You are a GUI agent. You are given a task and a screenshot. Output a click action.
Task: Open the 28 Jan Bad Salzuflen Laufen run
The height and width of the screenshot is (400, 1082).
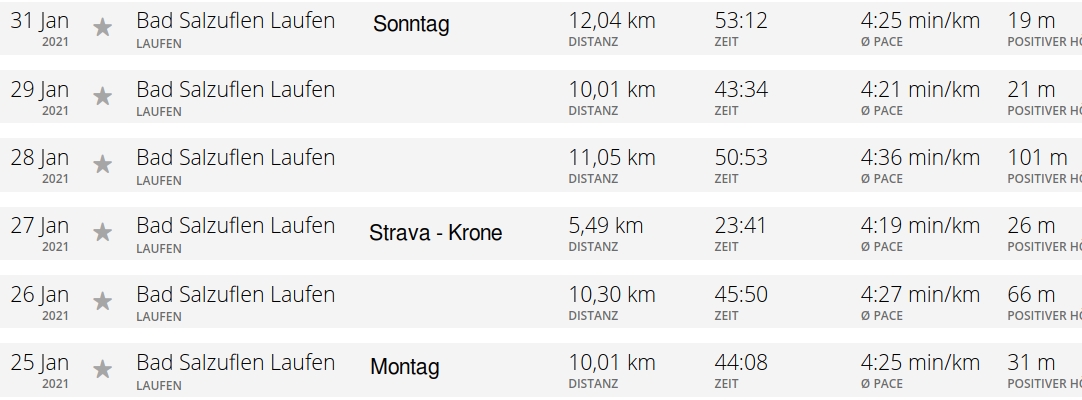[x=235, y=157]
